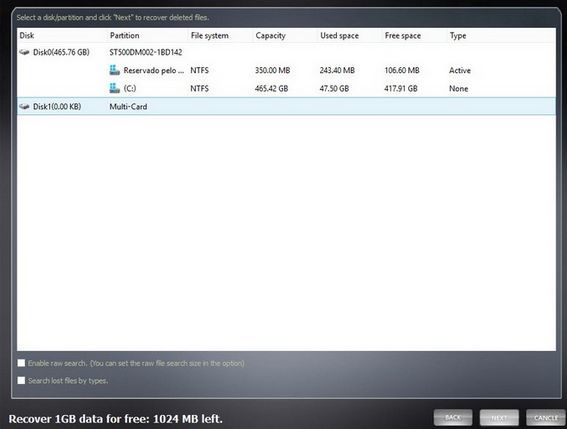Return to the previous screen with BACK
The height and width of the screenshot is (429, 567).
(453, 418)
